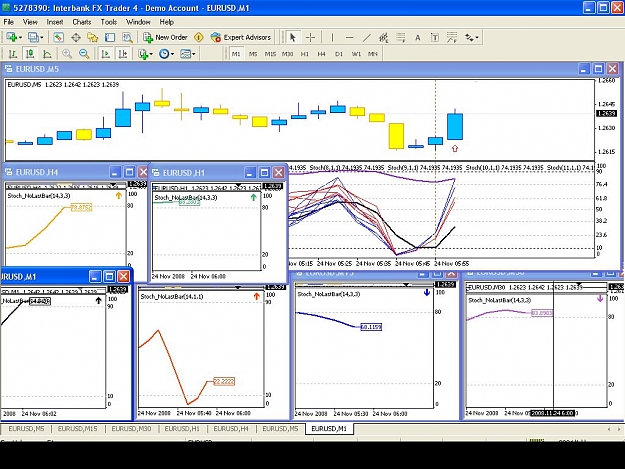Open the Templates dropdown
Screen dimensions: 625x469
pyautogui.click(x=188, y=53)
